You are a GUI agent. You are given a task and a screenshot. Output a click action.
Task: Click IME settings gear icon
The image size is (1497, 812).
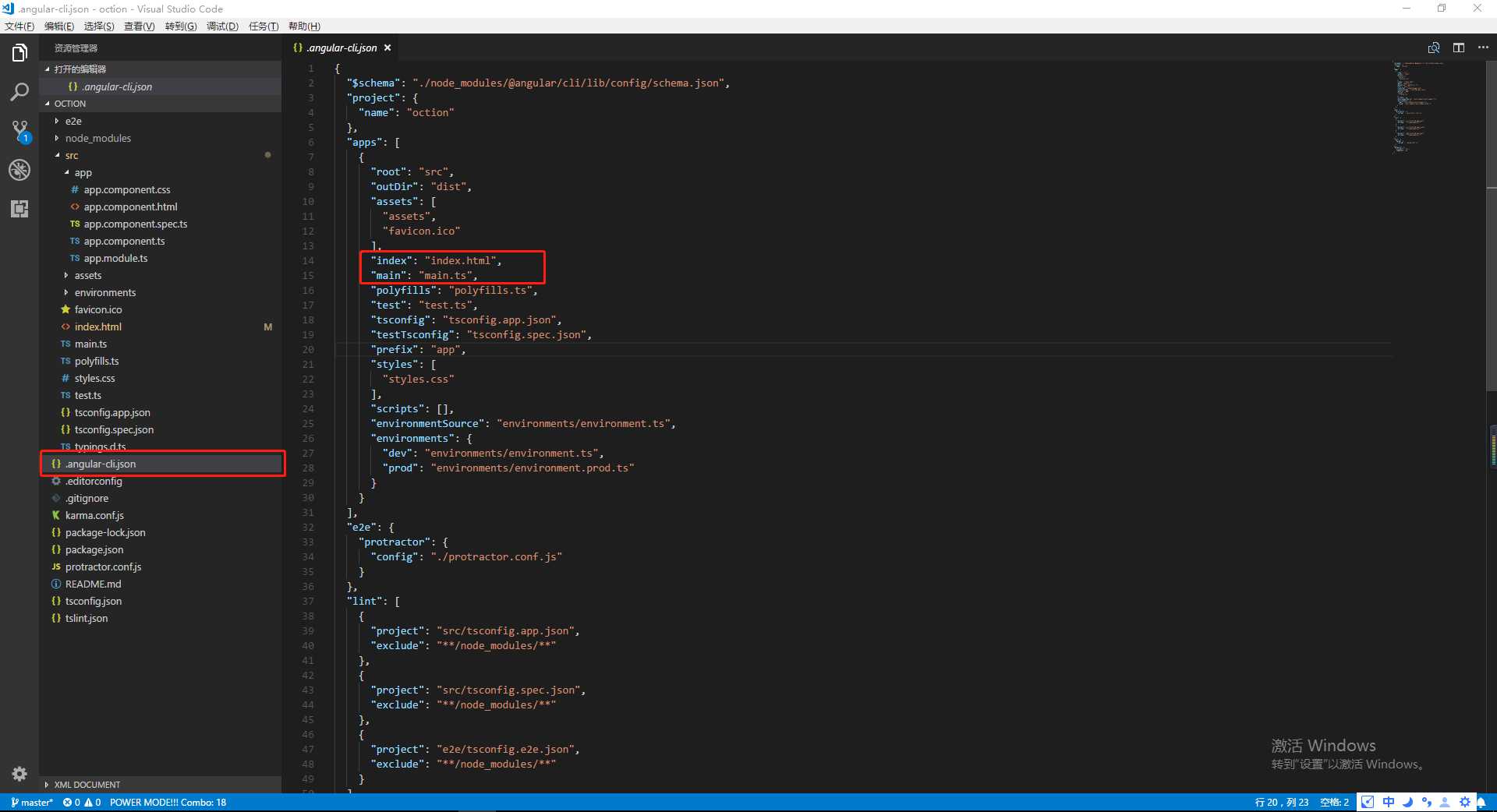click(x=1464, y=802)
